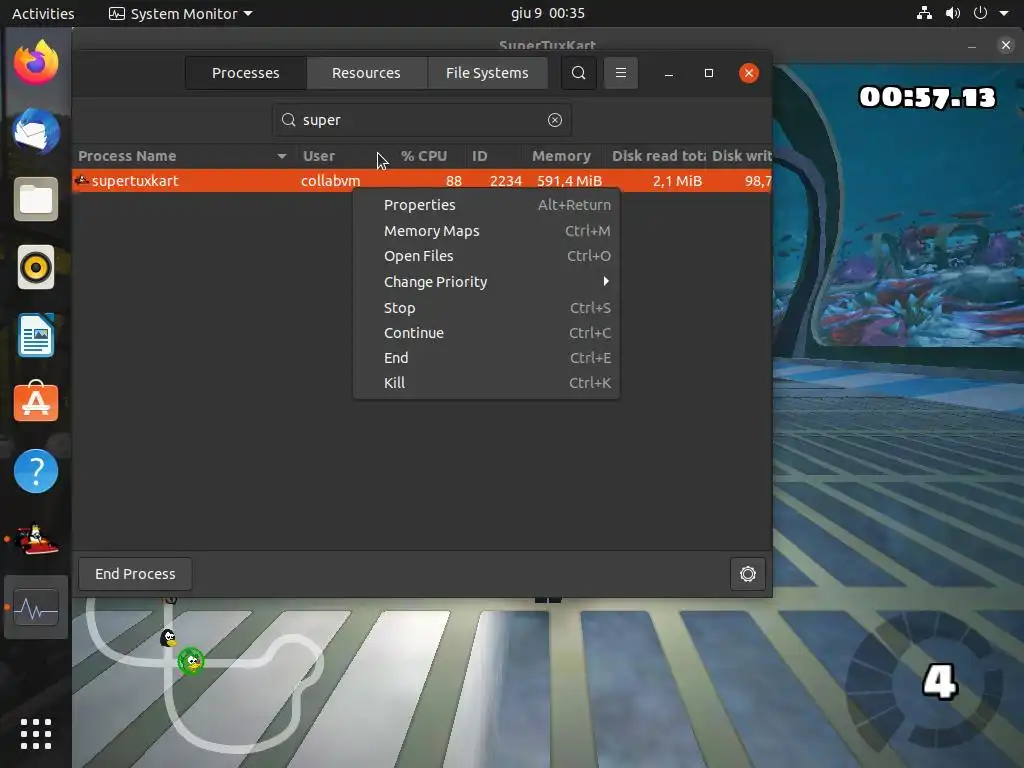Toggle sort arrow on Process Name column
The height and width of the screenshot is (768, 1024).
coord(281,156)
